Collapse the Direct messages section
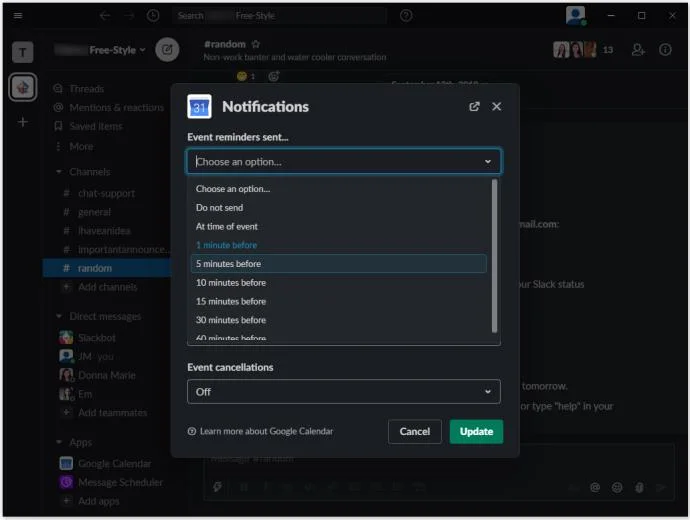Screen dimensions: 690x520 pos(59,316)
